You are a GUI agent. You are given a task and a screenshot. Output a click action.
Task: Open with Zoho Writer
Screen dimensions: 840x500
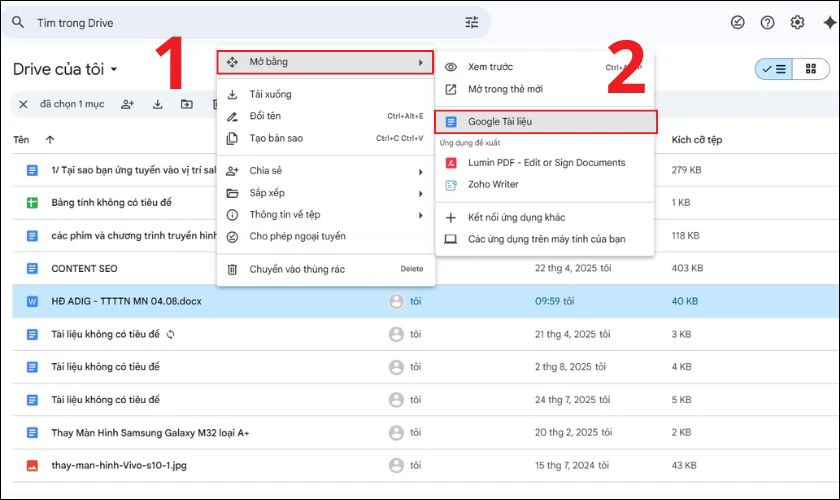(544, 184)
